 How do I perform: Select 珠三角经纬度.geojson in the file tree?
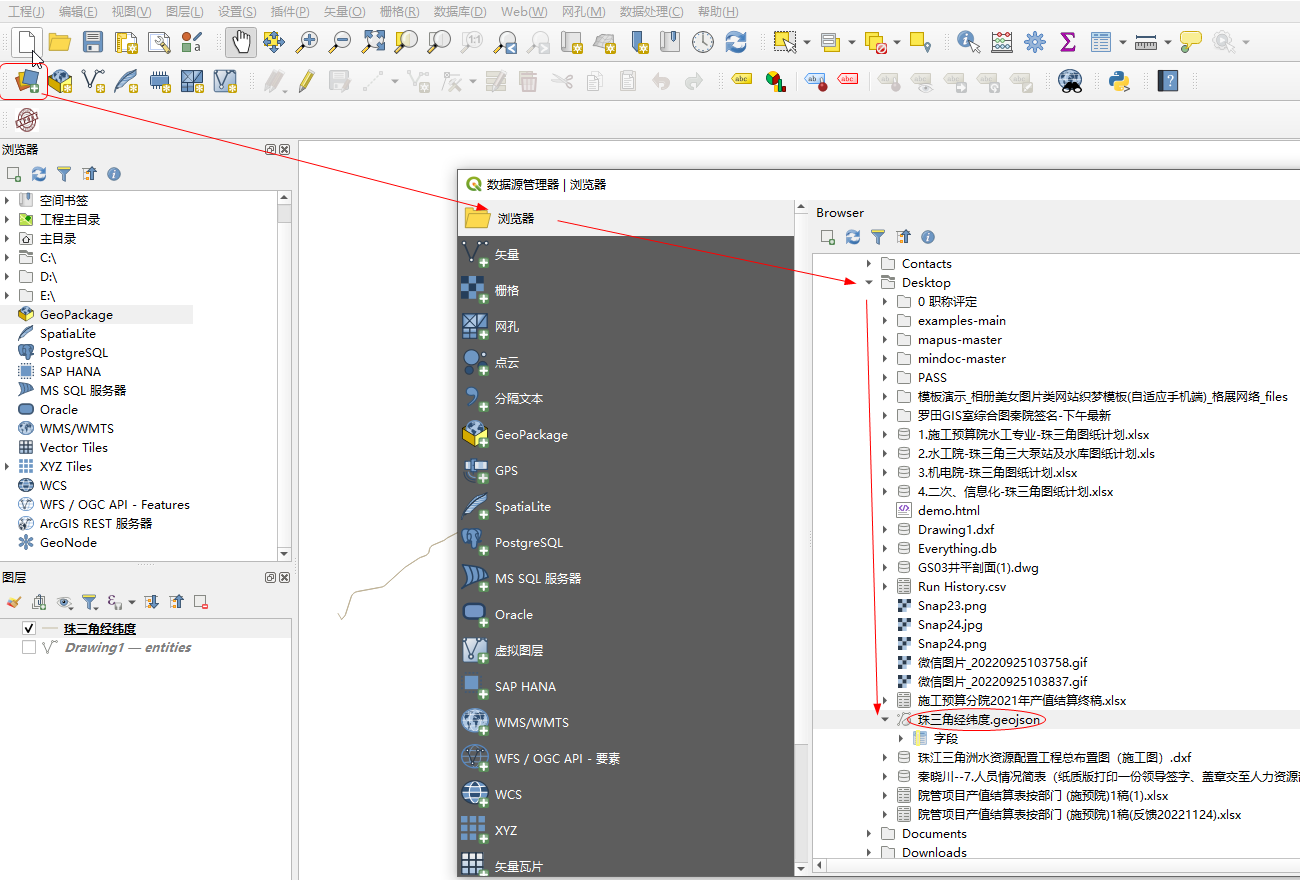click(x=980, y=719)
